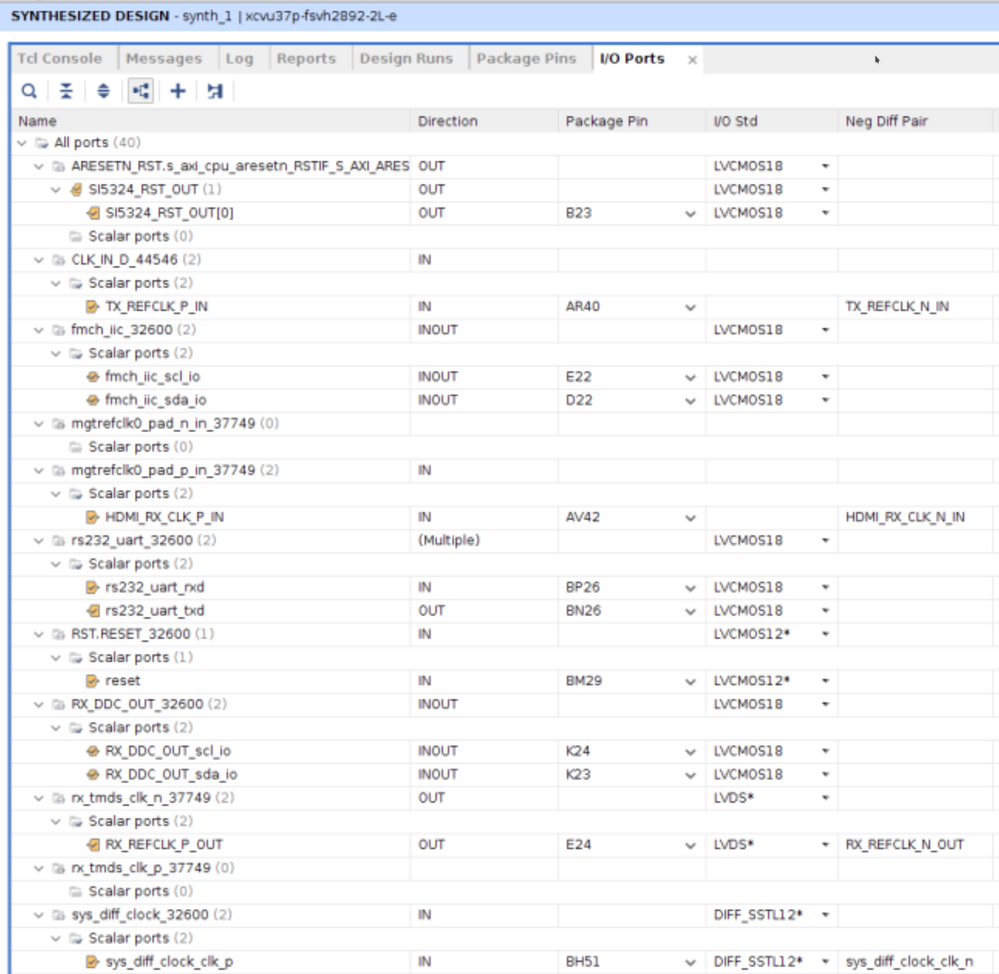Image resolution: width=999 pixels, height=974 pixels.
Task: Switch to the Tcl Console tab
Action: [x=59, y=59]
